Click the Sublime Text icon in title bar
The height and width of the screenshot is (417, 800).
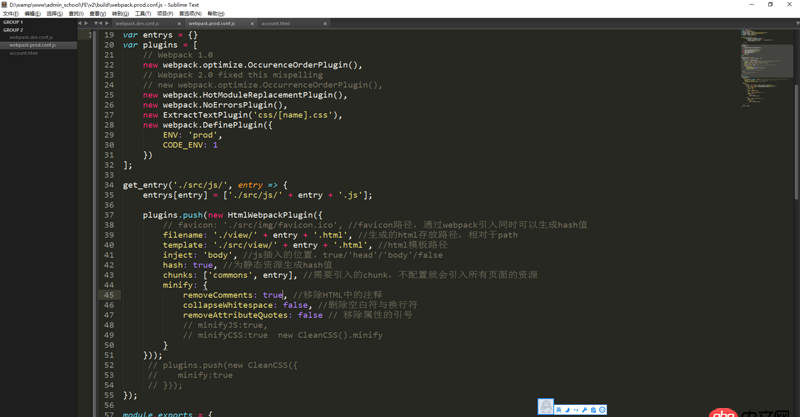5,5
